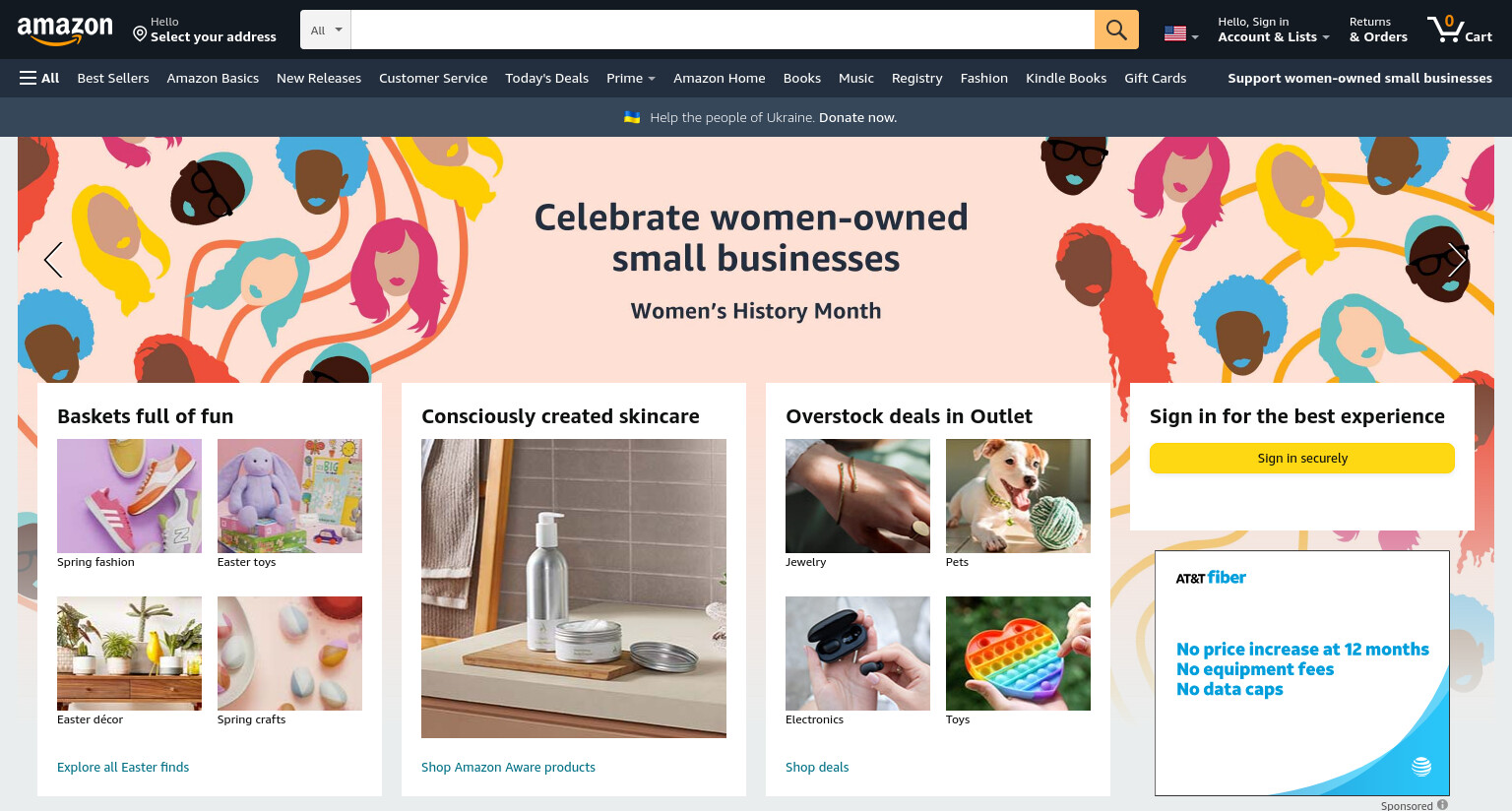Open the All departments search dropdown
Viewport: 1512px width, 811px height.
point(326,30)
